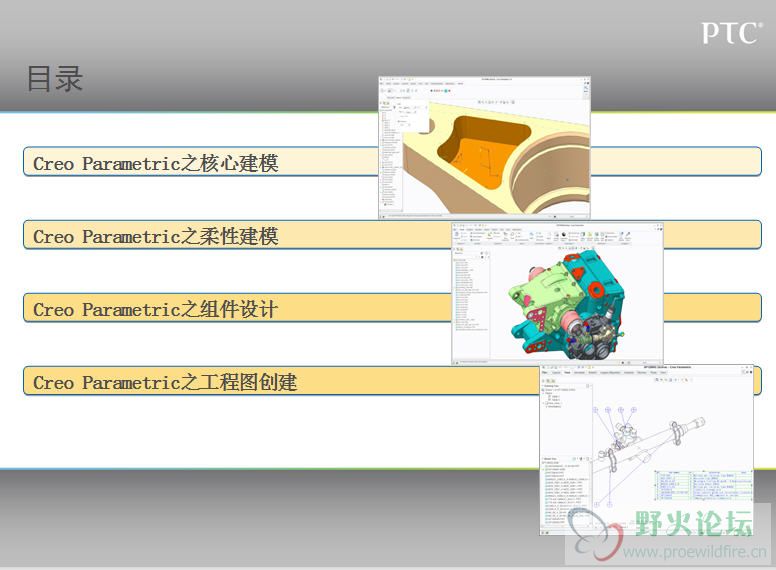Click the PTC logo
The image size is (776, 570).
tap(730, 33)
